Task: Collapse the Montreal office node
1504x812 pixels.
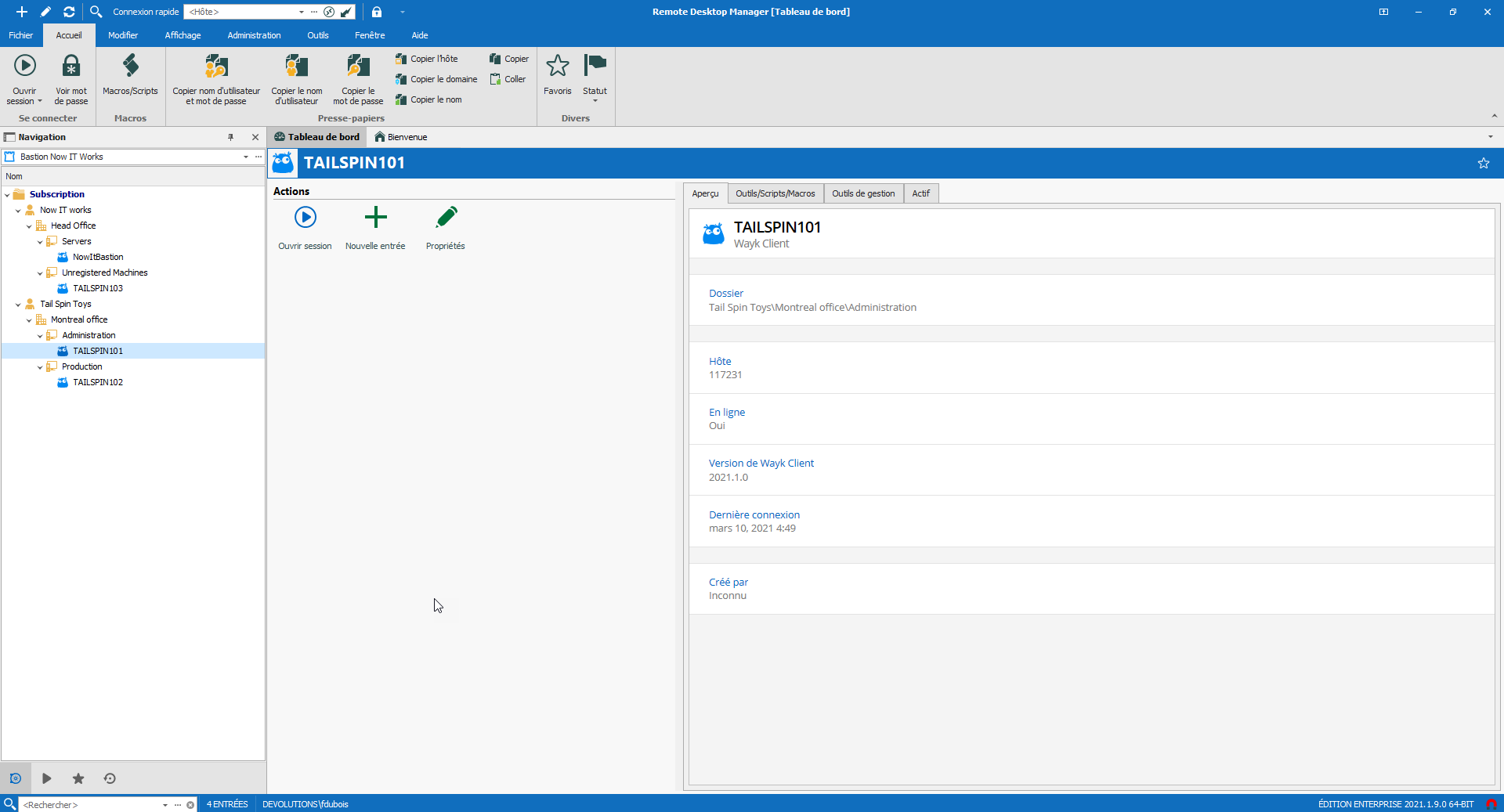Action: pyautogui.click(x=29, y=320)
